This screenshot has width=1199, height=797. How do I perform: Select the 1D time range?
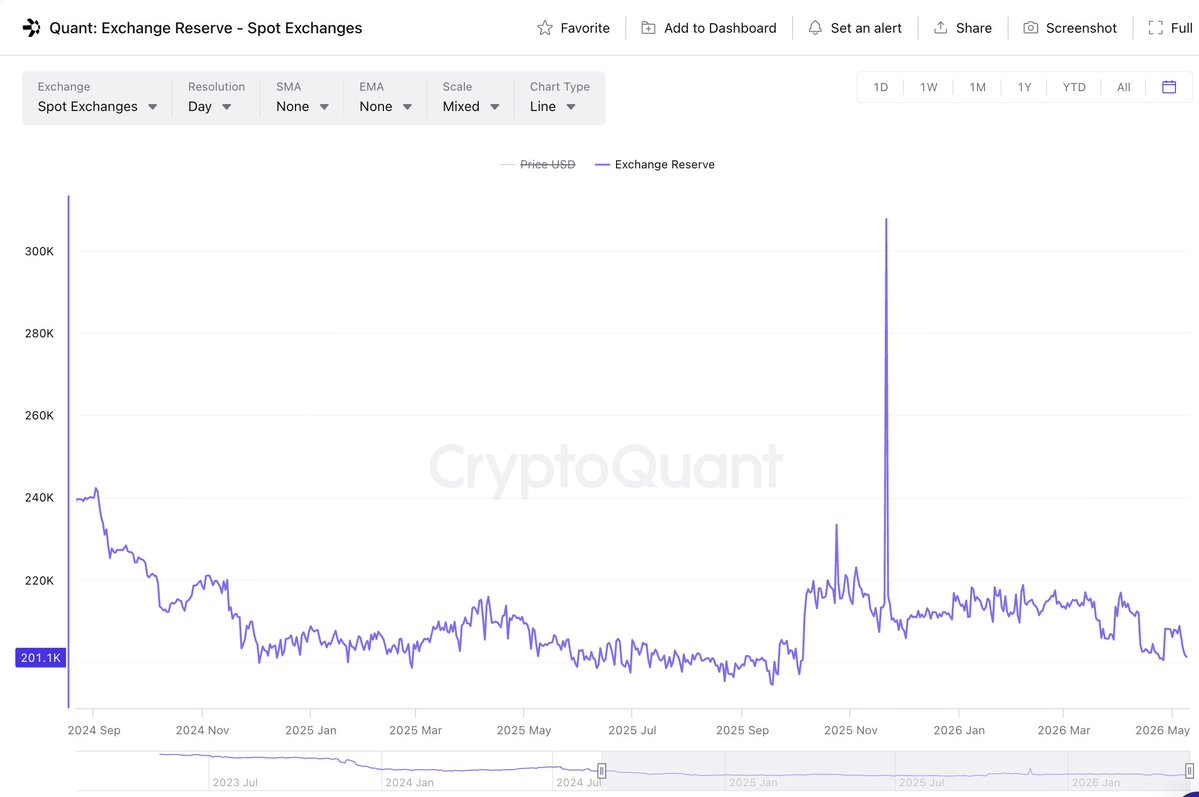click(881, 87)
